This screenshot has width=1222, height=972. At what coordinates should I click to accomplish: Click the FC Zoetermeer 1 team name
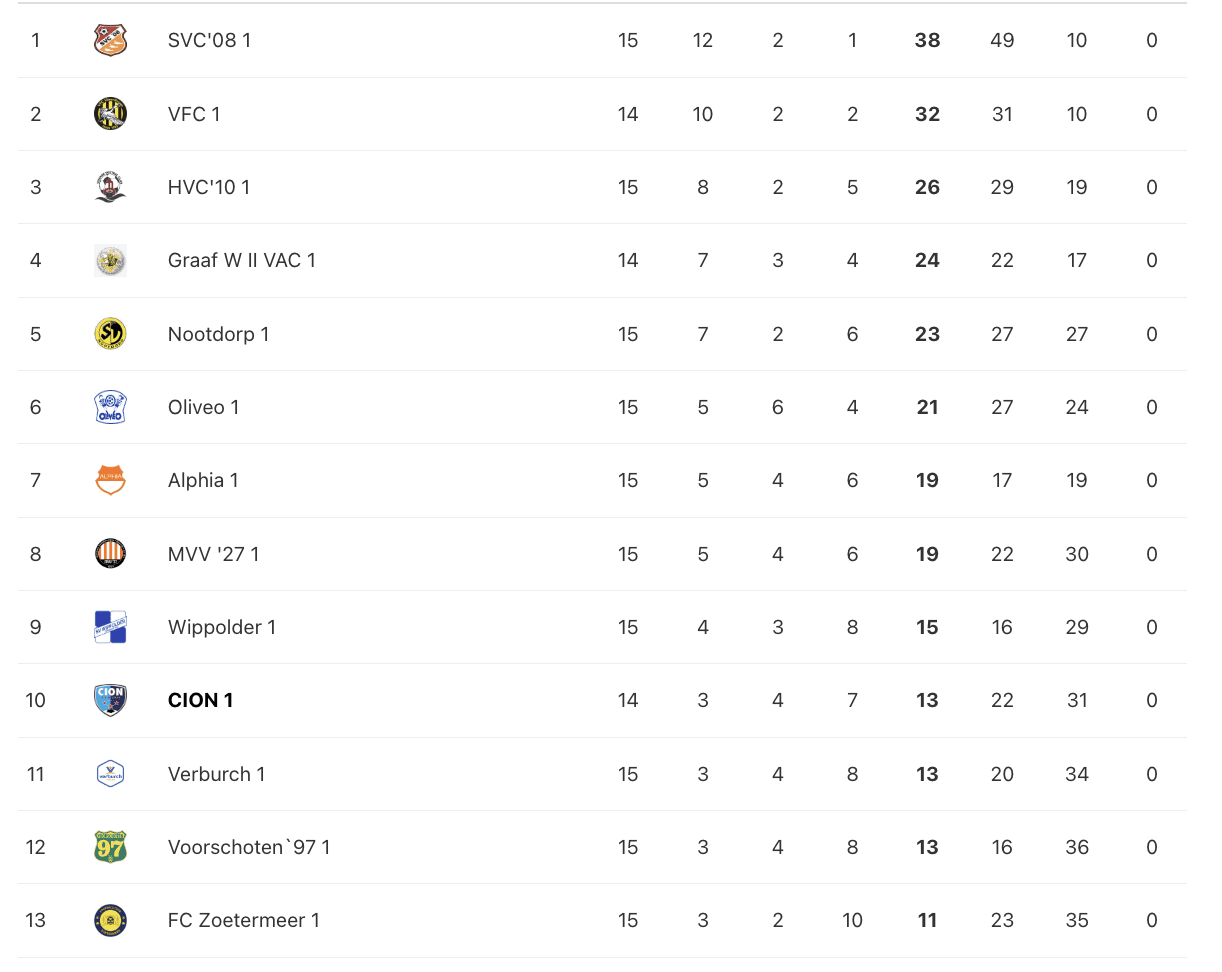click(x=243, y=920)
